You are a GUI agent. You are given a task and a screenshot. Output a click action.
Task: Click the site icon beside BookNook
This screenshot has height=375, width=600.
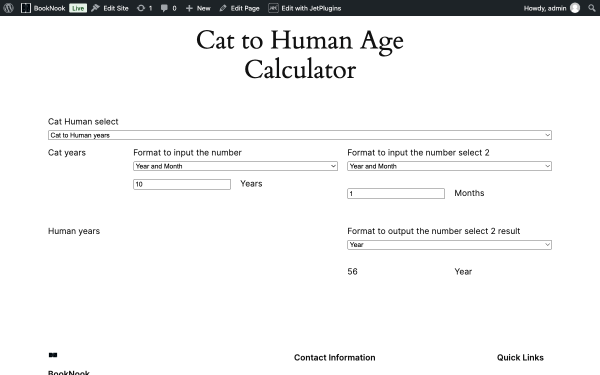tap(26, 8)
